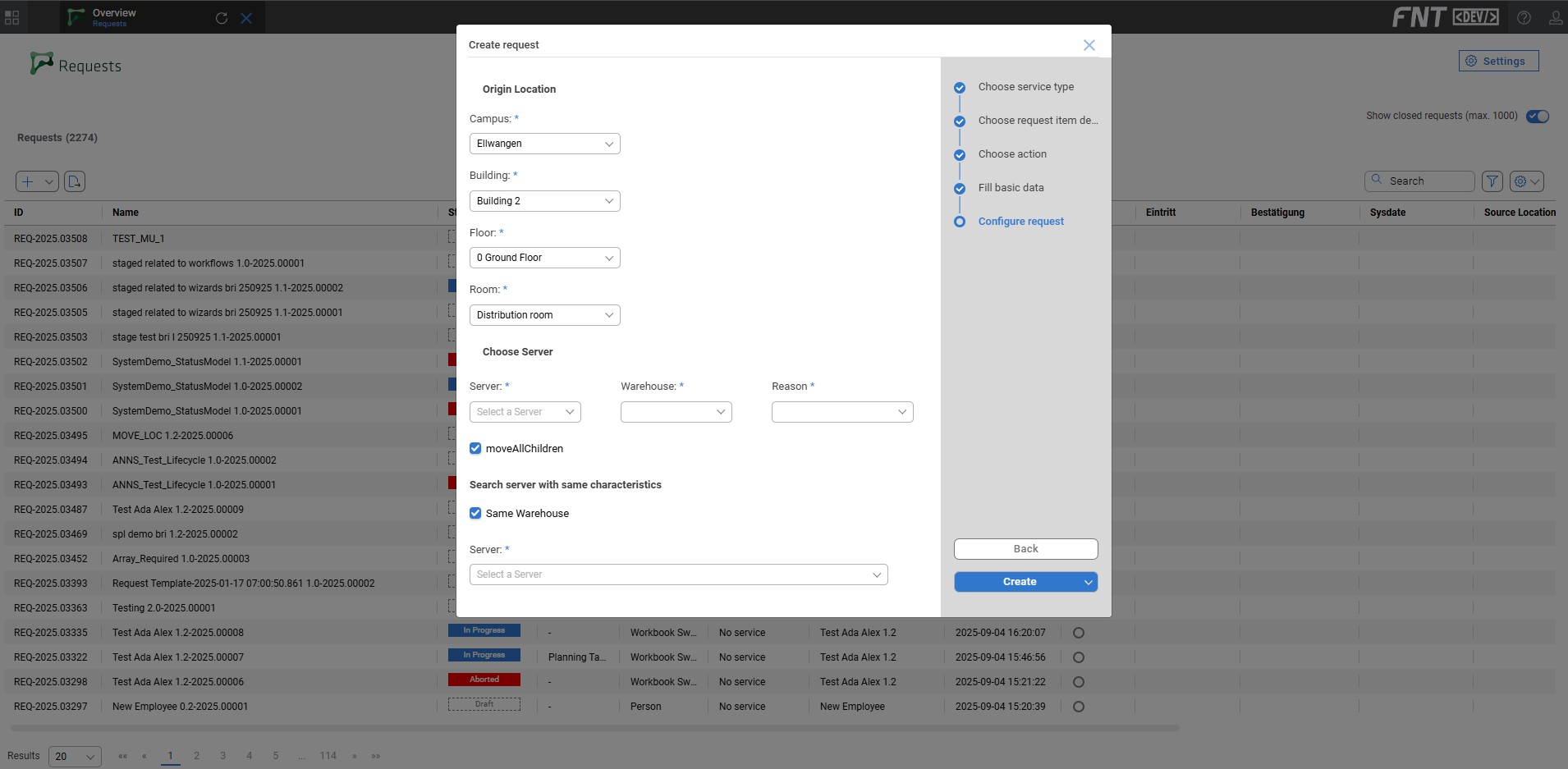
Task: Open the Campus dropdown showing Ellwangen
Action: (x=544, y=144)
